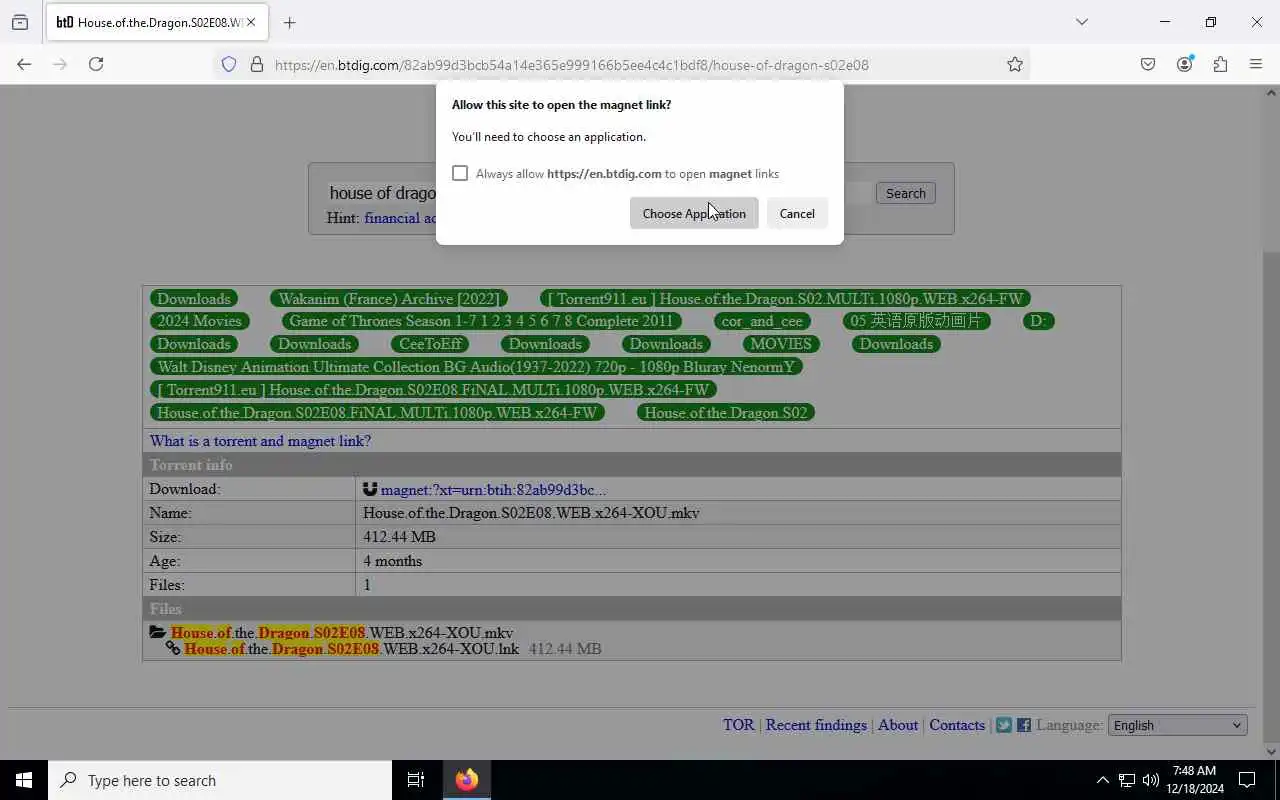
Task: Click the taskbar clock showing 7:48 AM
Action: (x=1194, y=780)
